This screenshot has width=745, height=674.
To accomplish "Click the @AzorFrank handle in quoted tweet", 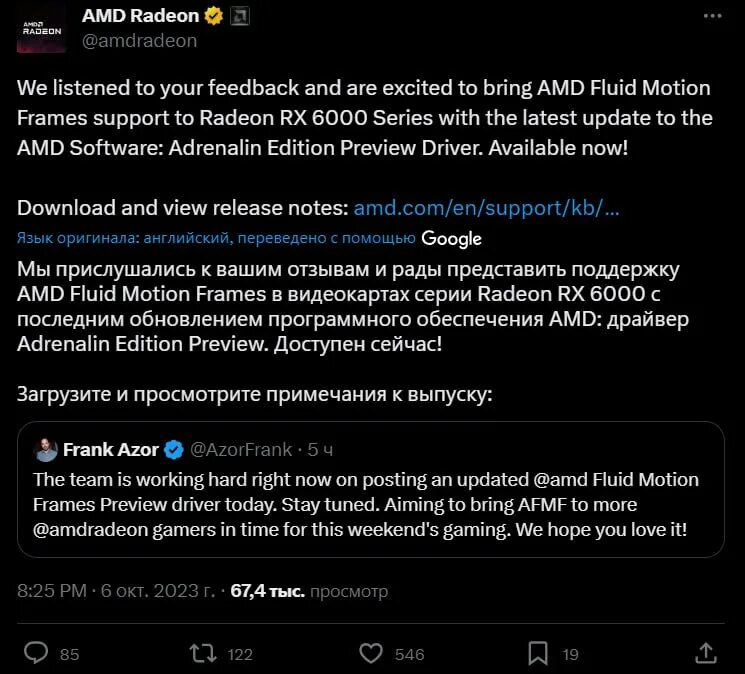I will 239,449.
